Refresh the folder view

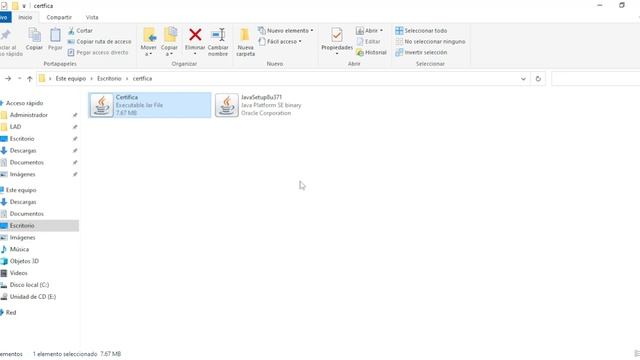pos(538,79)
